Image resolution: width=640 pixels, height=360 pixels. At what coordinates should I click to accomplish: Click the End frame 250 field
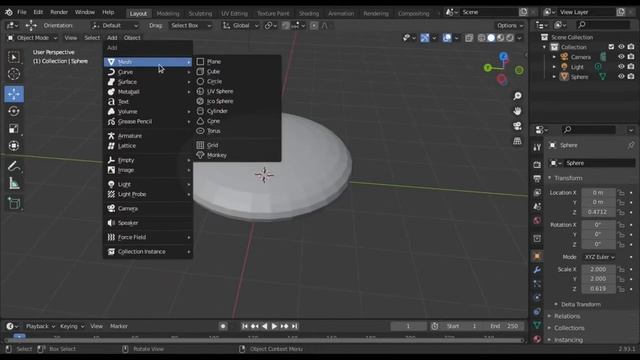504,326
